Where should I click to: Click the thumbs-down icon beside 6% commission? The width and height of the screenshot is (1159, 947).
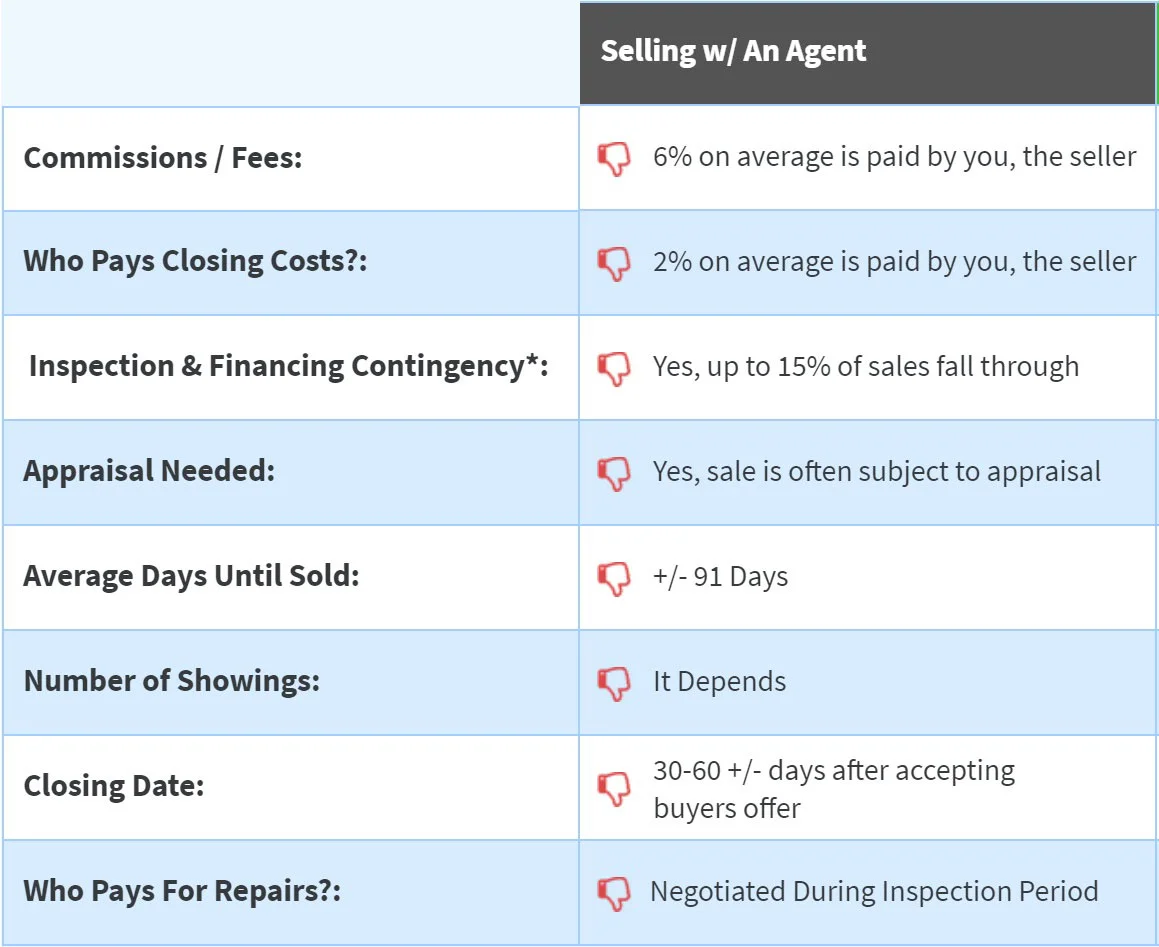click(614, 159)
